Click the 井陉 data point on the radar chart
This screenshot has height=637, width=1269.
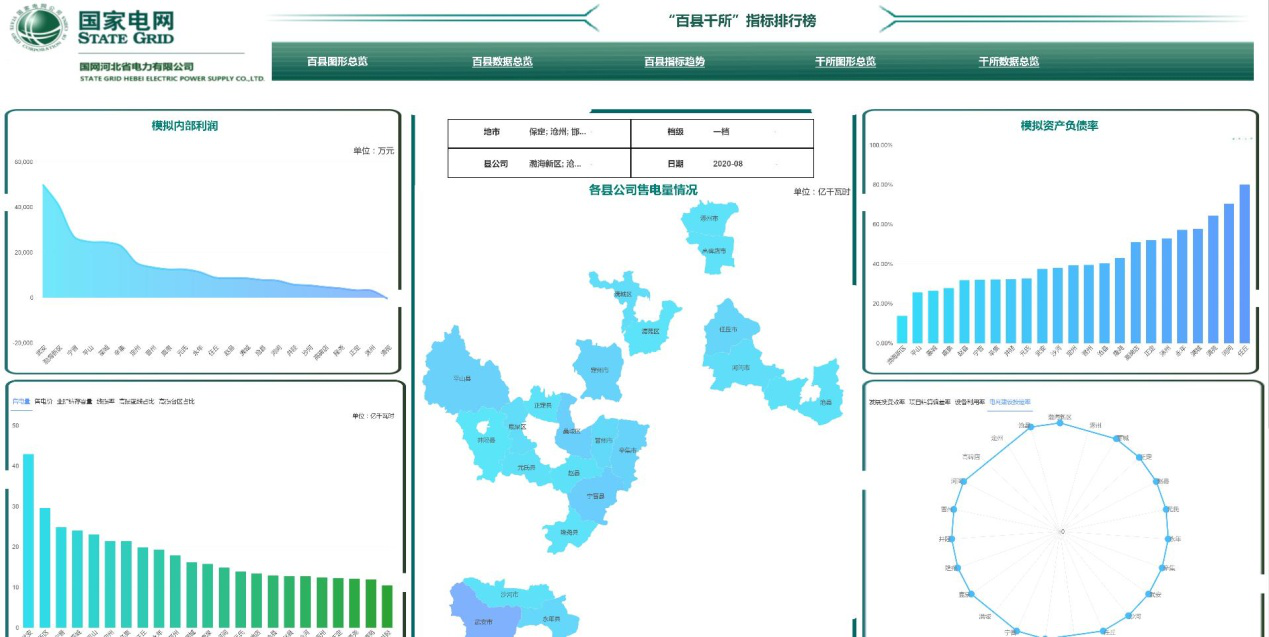click(946, 539)
